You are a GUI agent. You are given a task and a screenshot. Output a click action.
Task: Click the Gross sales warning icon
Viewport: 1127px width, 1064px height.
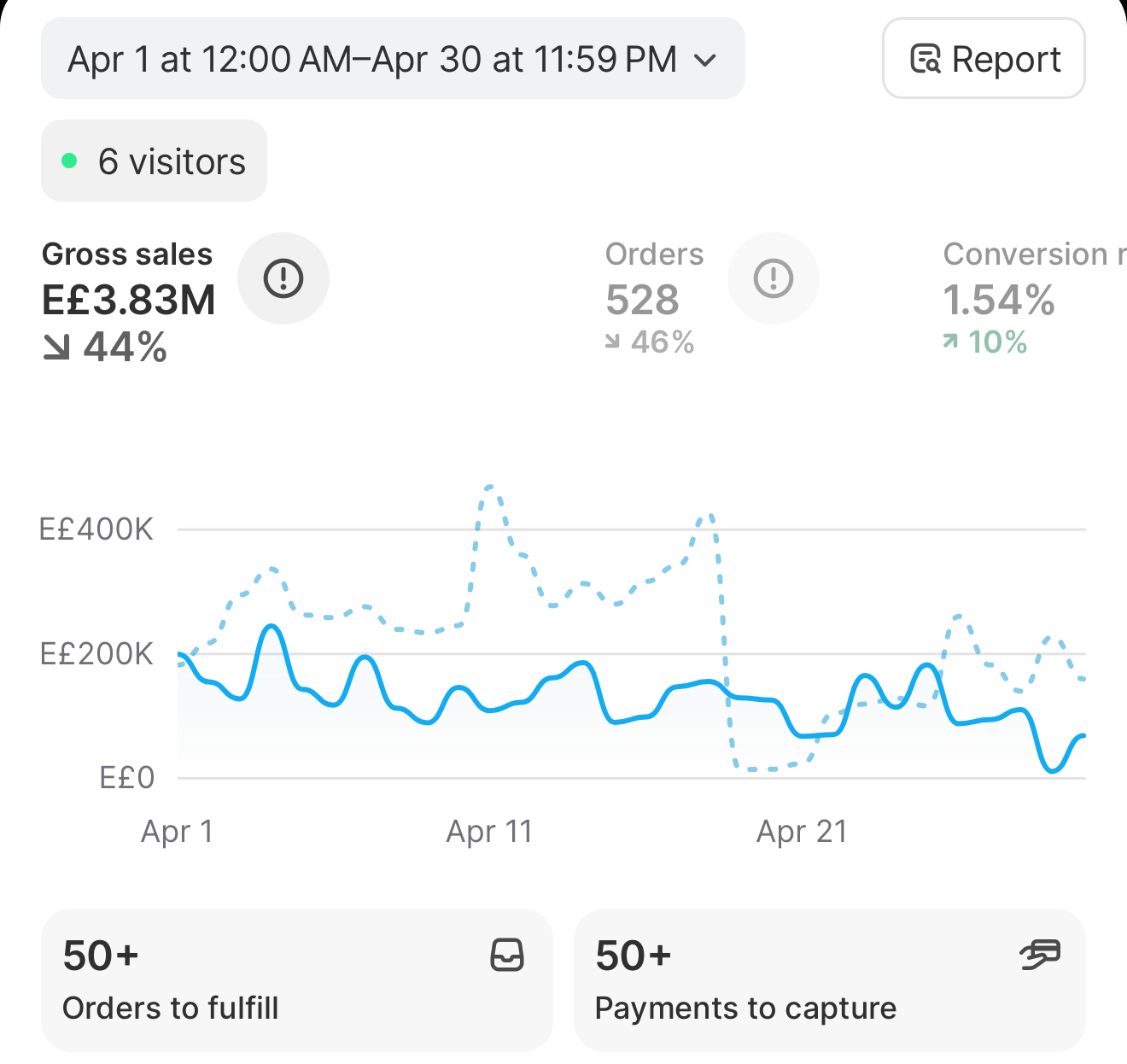point(283,278)
